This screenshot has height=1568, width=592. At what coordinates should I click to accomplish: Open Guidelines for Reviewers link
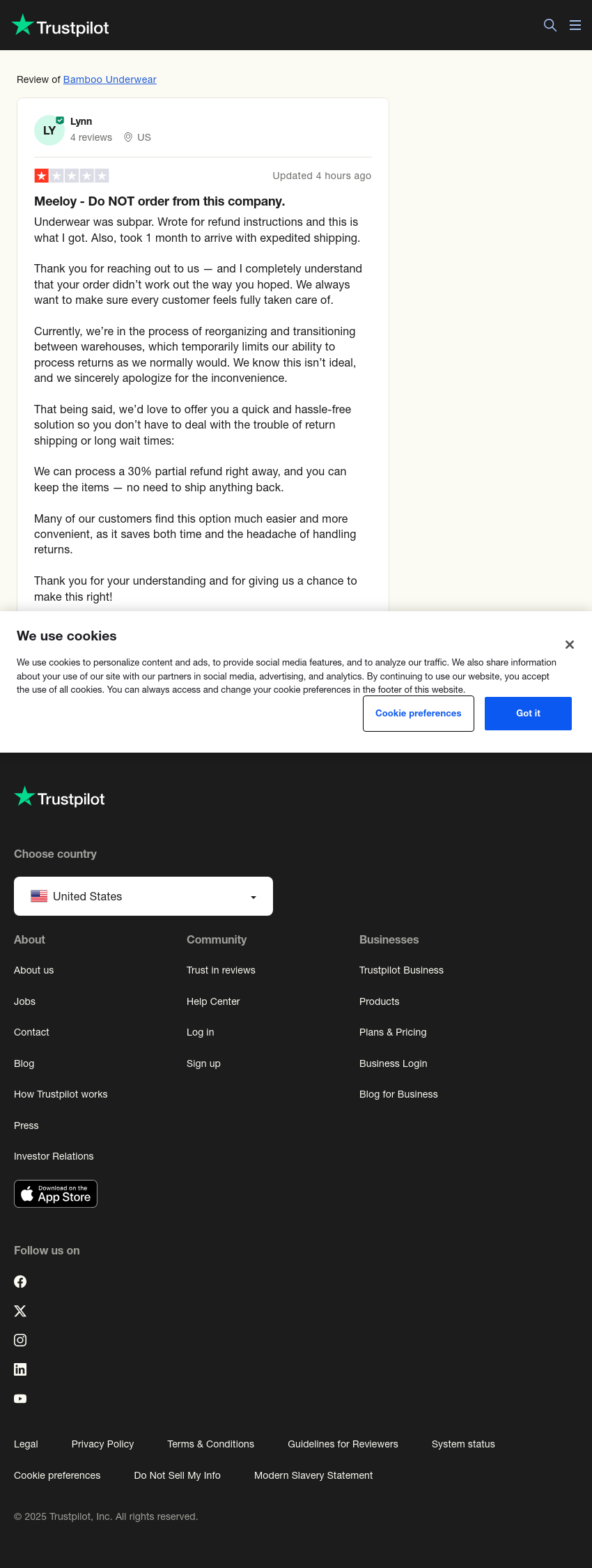click(343, 1444)
